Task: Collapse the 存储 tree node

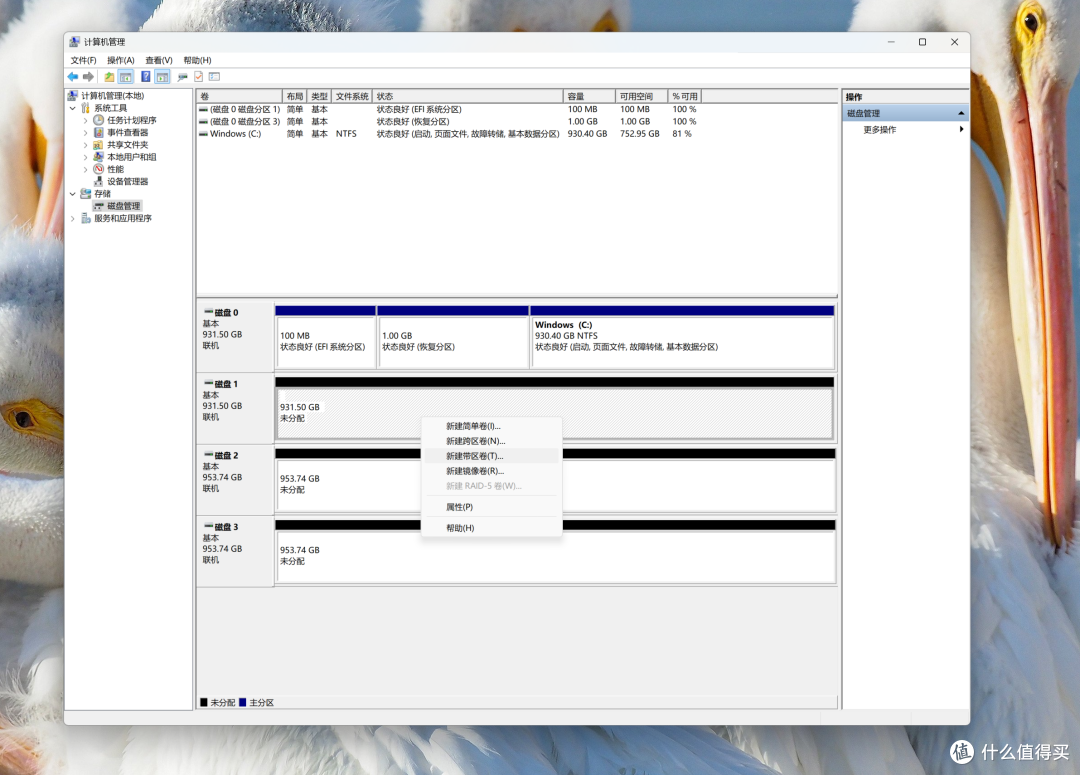Action: (73, 194)
